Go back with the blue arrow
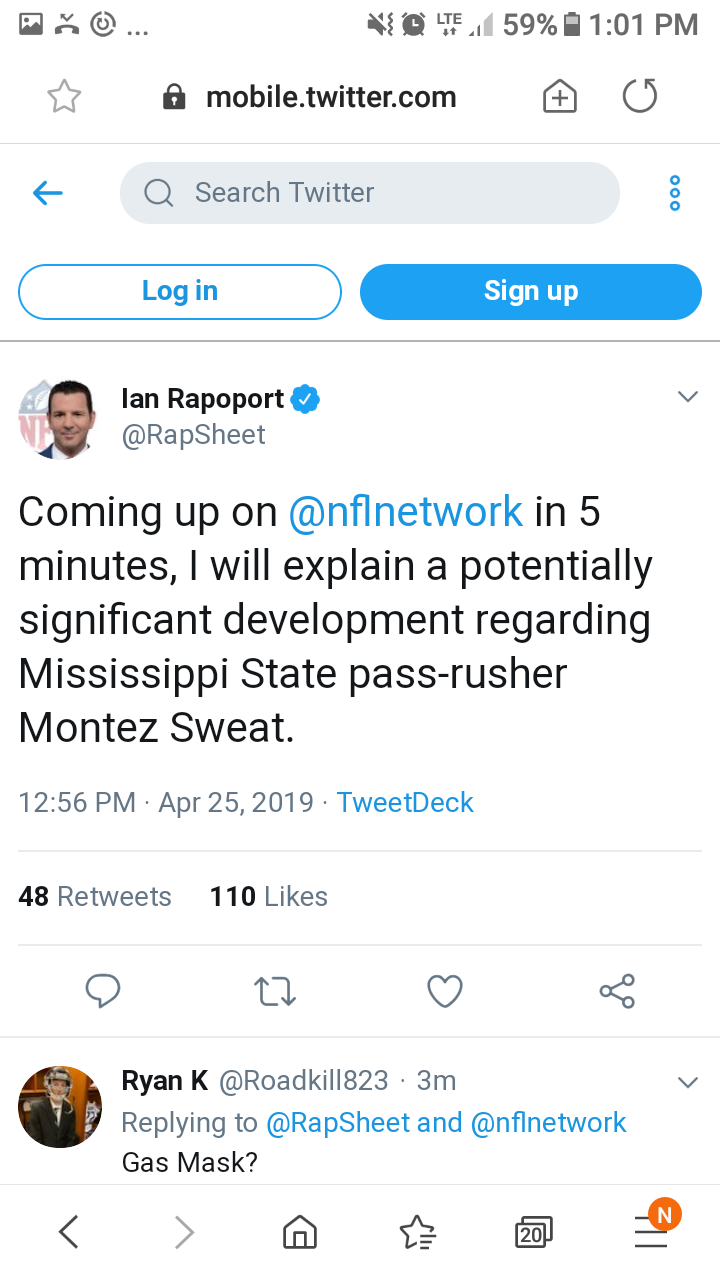This screenshot has height=1280, width=720. [48, 193]
